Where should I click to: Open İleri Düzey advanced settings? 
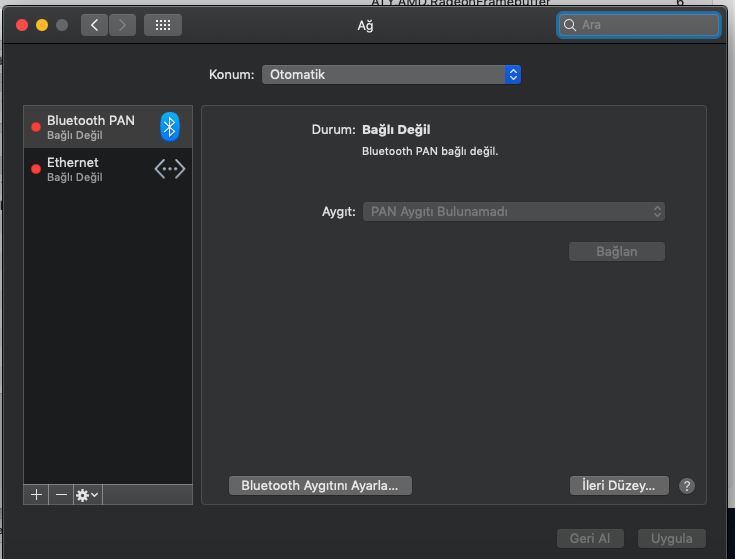617,486
